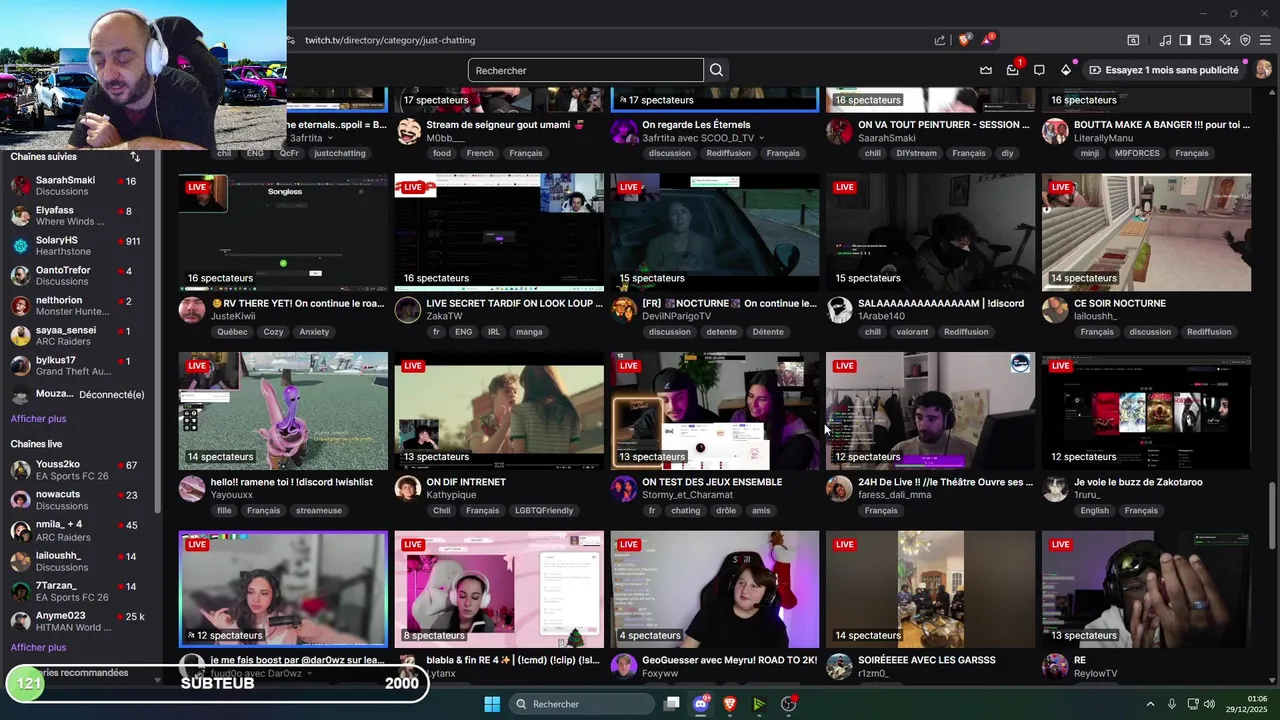Screen dimensions: 1280x720
Task: Click the music note playlist icon
Action: (1165, 40)
